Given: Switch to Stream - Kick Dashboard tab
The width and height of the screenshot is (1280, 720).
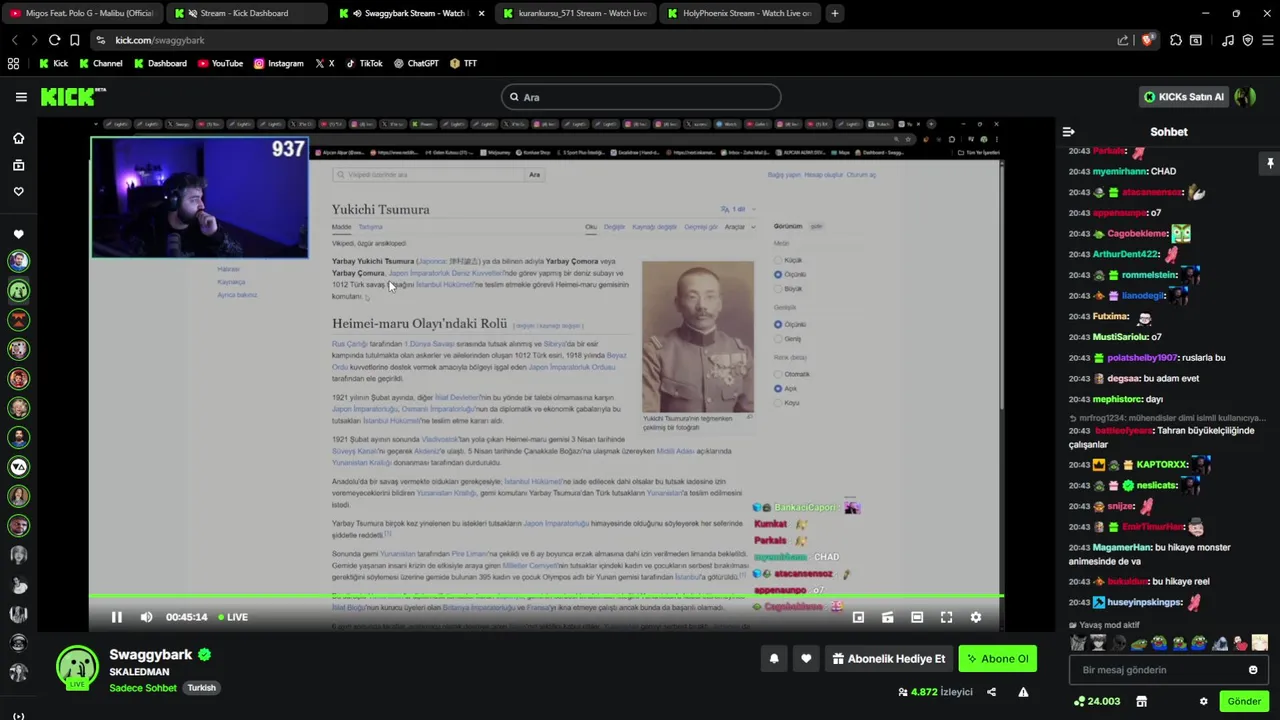Looking at the screenshot, I should 245,13.
